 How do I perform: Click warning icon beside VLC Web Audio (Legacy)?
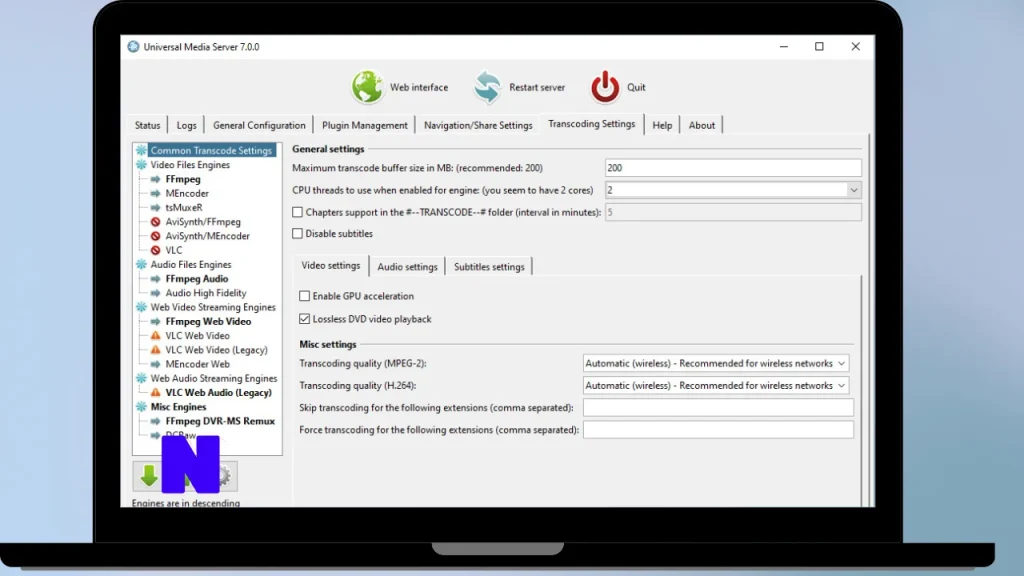coord(155,392)
